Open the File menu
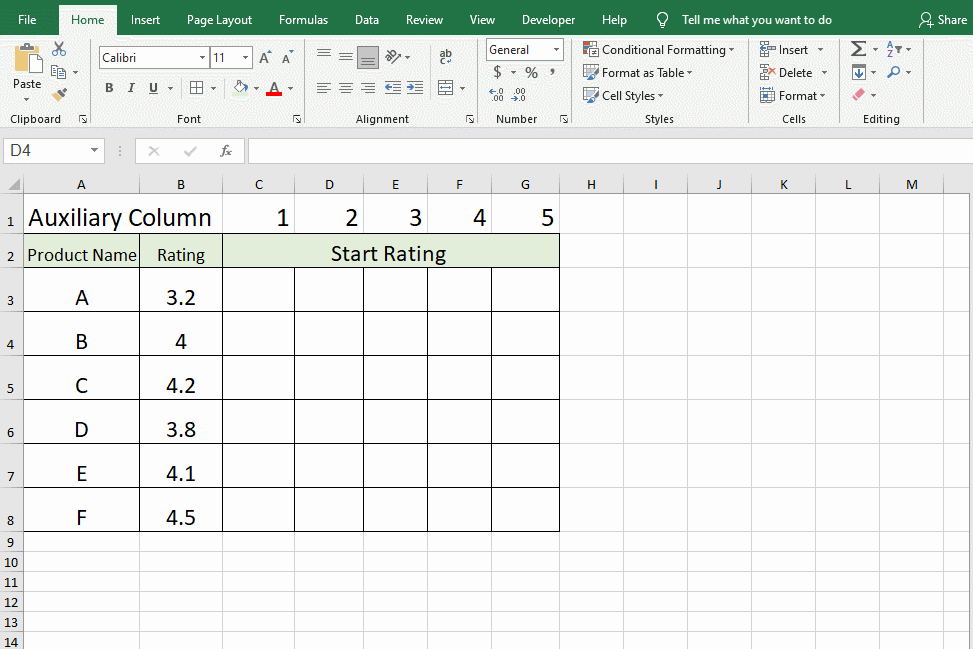 tap(27, 20)
